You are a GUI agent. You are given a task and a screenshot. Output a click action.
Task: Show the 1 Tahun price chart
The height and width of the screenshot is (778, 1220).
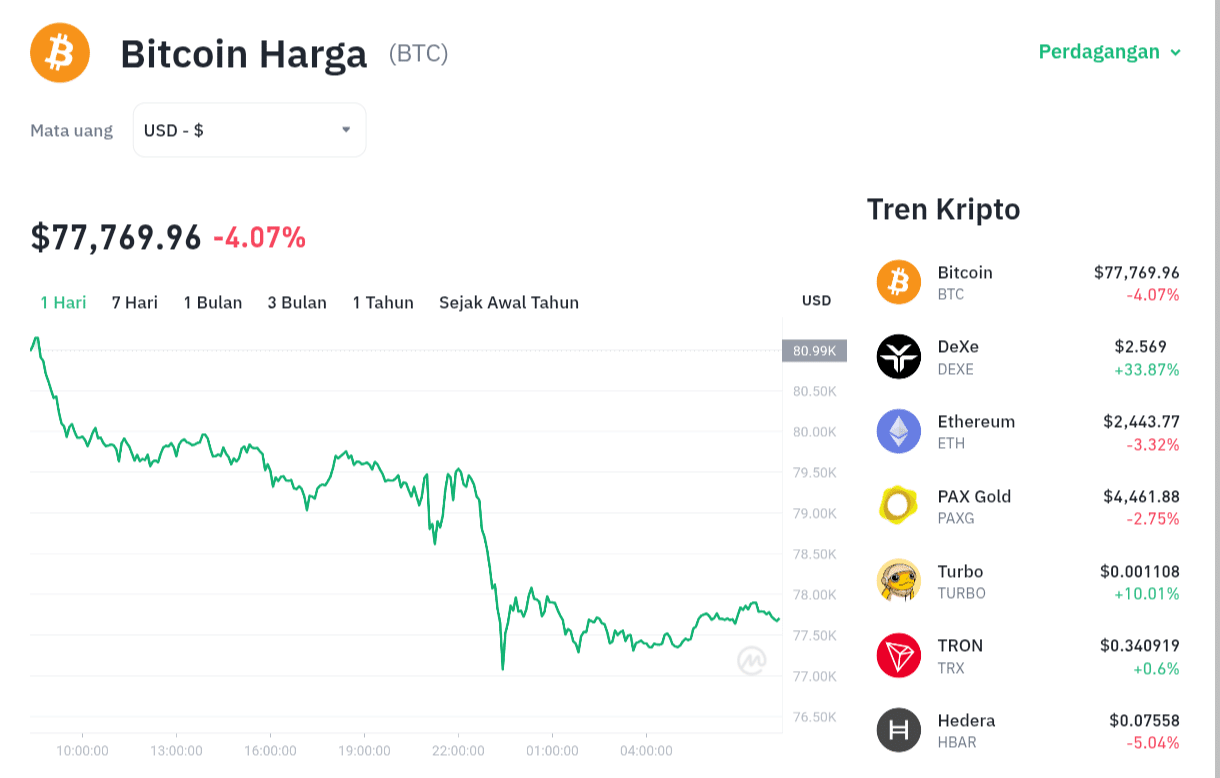click(383, 302)
